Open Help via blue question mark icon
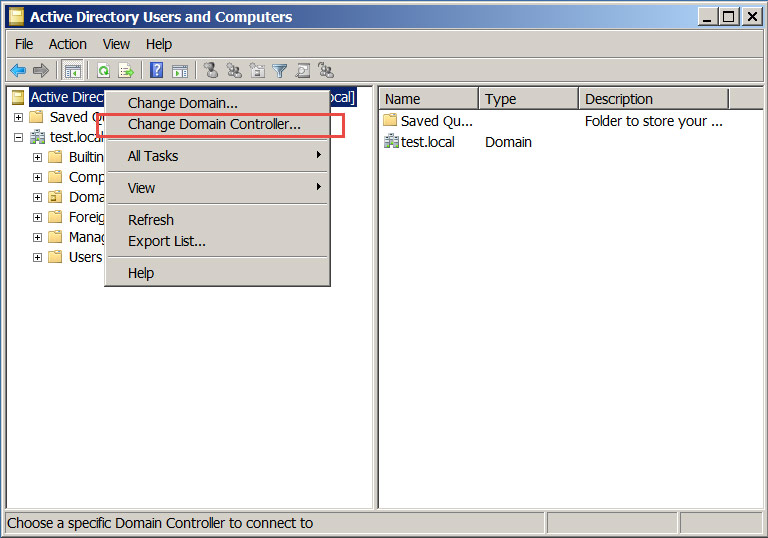Image resolution: width=768 pixels, height=538 pixels. click(x=156, y=70)
